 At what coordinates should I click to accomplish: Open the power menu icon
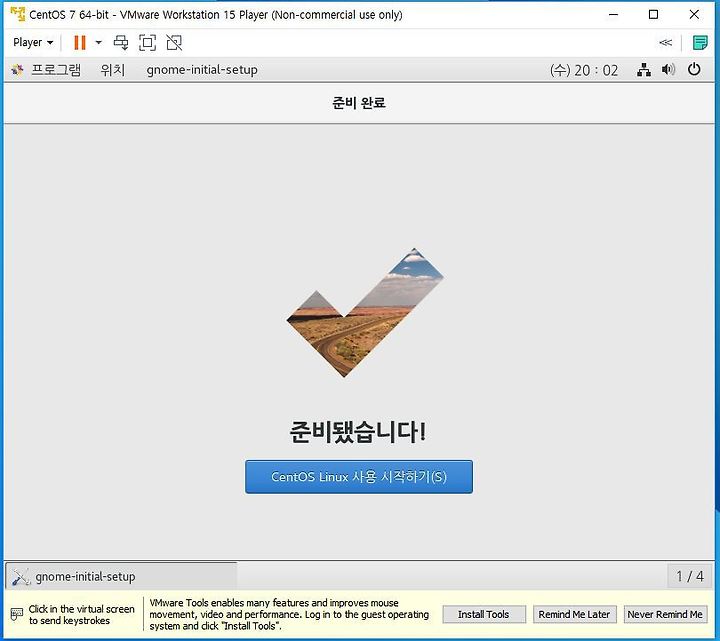[694, 69]
